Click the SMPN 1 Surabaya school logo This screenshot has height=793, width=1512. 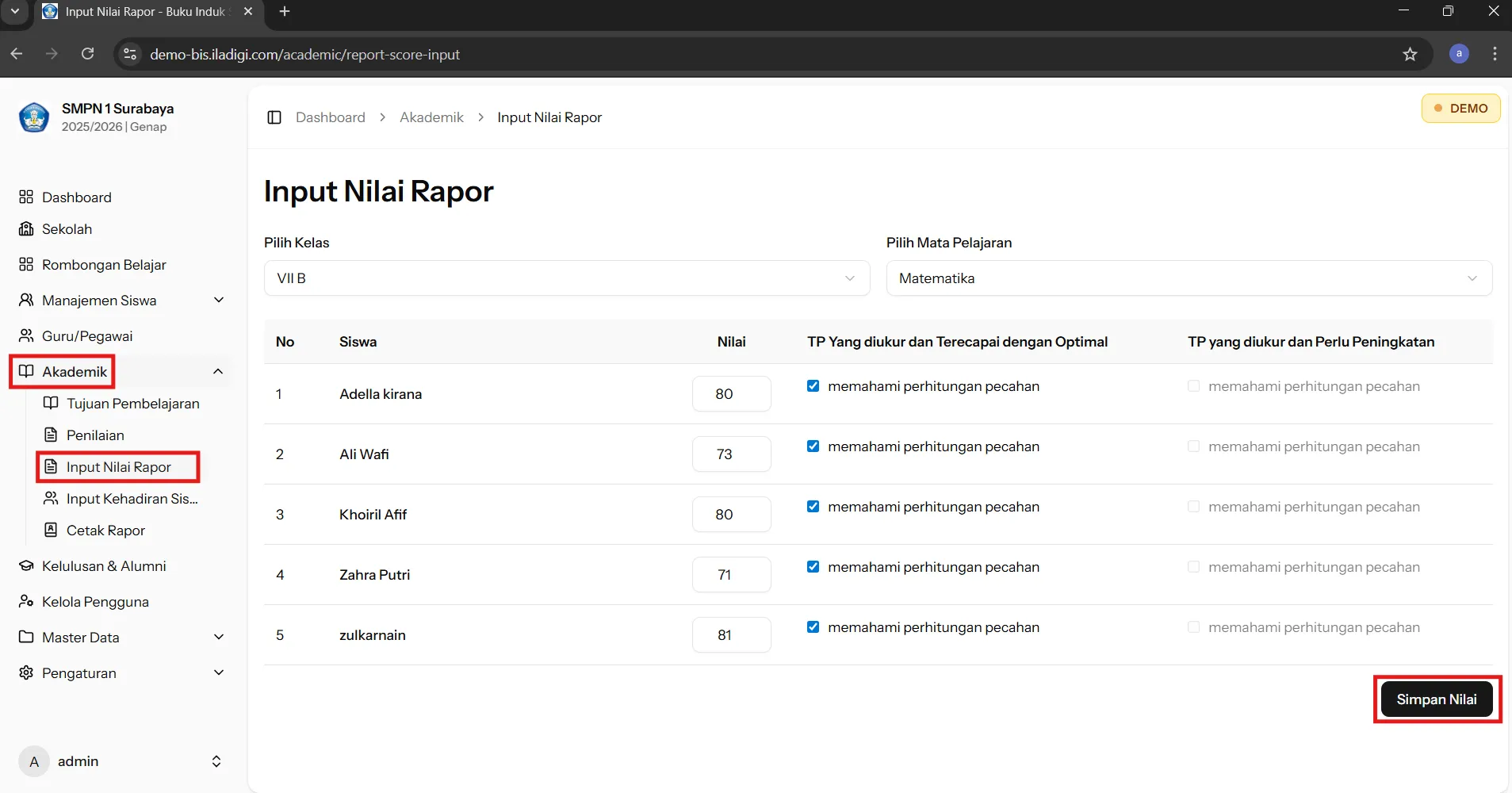(x=34, y=117)
